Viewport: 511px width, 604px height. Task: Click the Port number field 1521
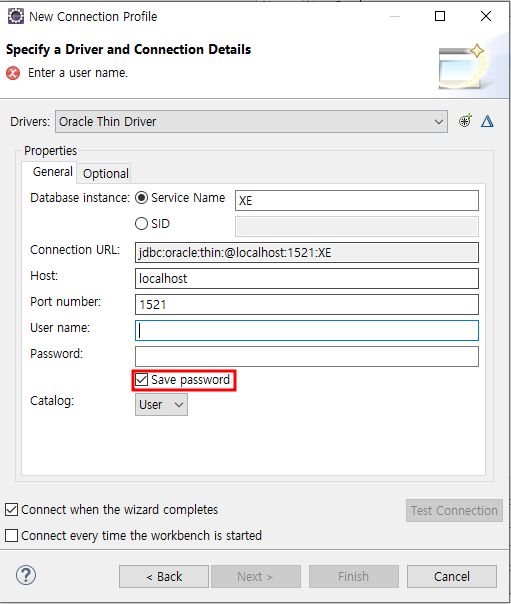click(x=307, y=305)
